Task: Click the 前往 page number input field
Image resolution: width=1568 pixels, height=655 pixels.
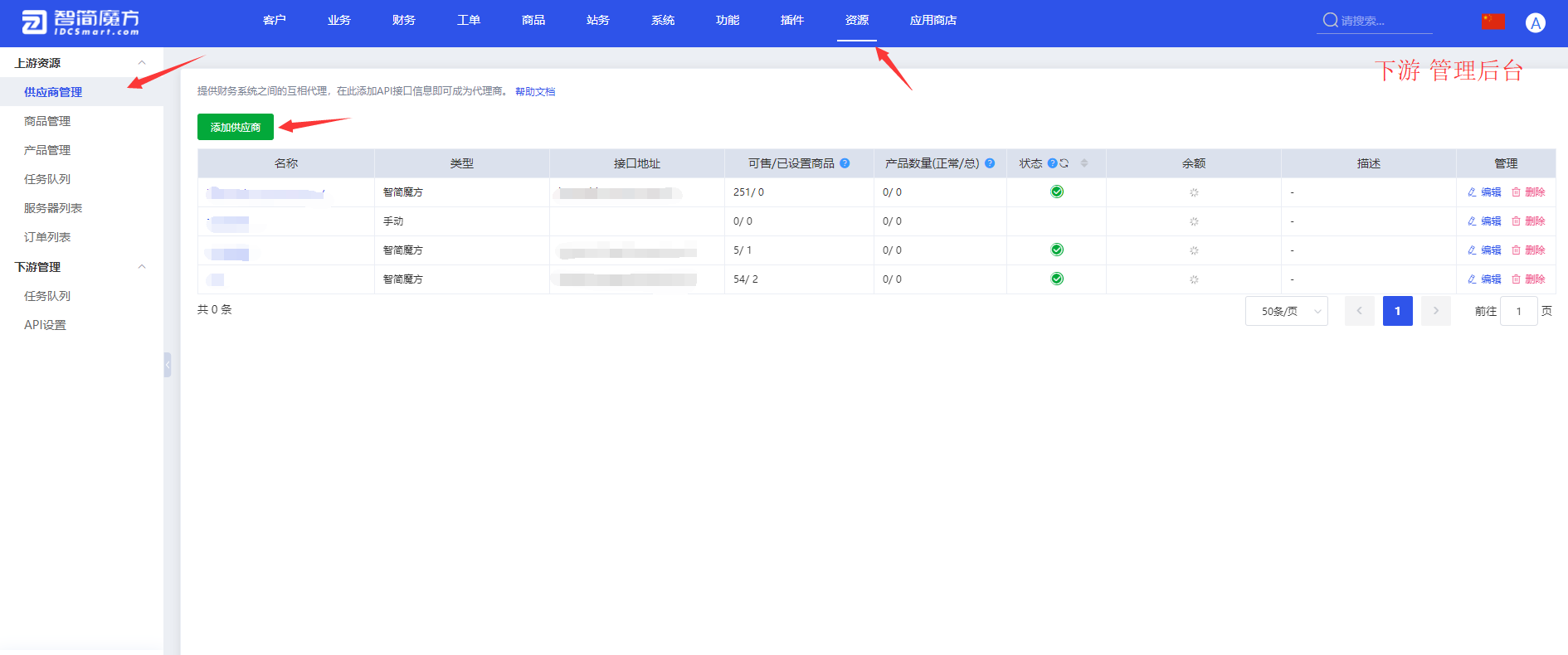Action: tap(1518, 311)
